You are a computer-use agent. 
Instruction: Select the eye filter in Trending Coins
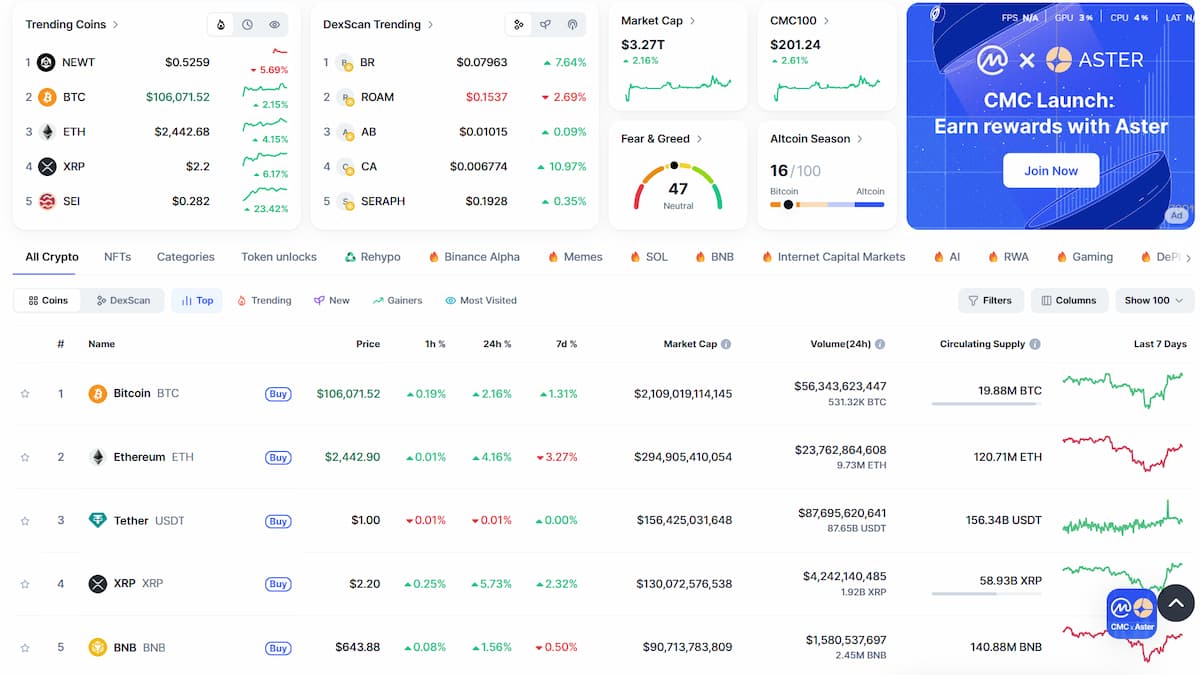pyautogui.click(x=274, y=24)
